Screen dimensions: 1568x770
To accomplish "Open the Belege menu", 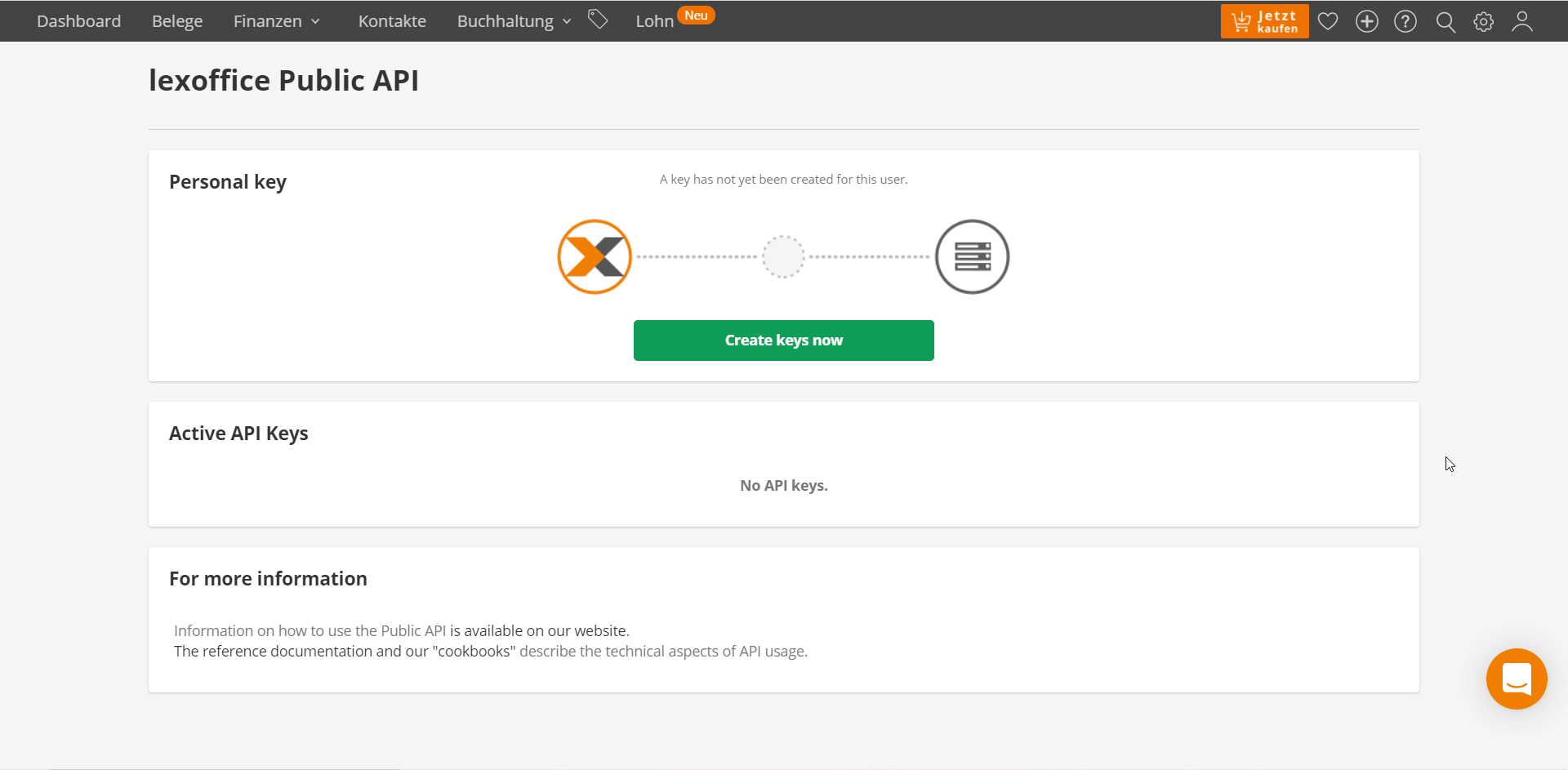I will [177, 21].
